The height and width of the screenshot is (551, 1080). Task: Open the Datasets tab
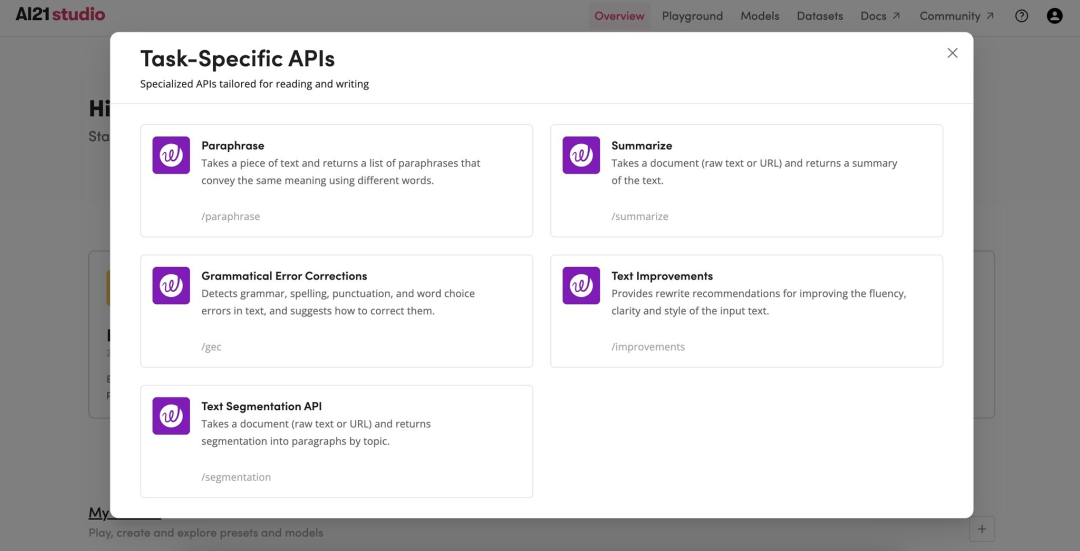[820, 16]
